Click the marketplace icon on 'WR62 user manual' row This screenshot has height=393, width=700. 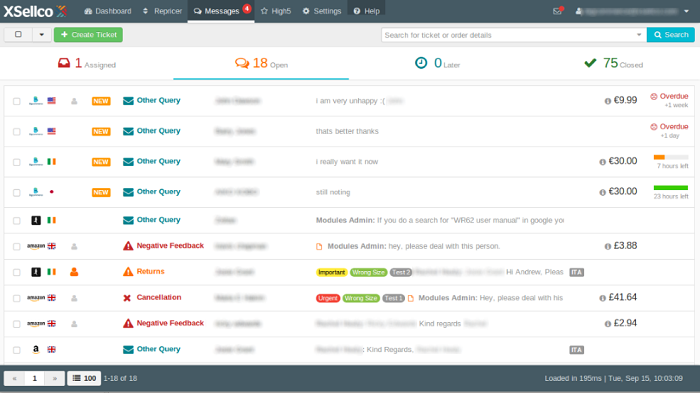tap(36, 220)
